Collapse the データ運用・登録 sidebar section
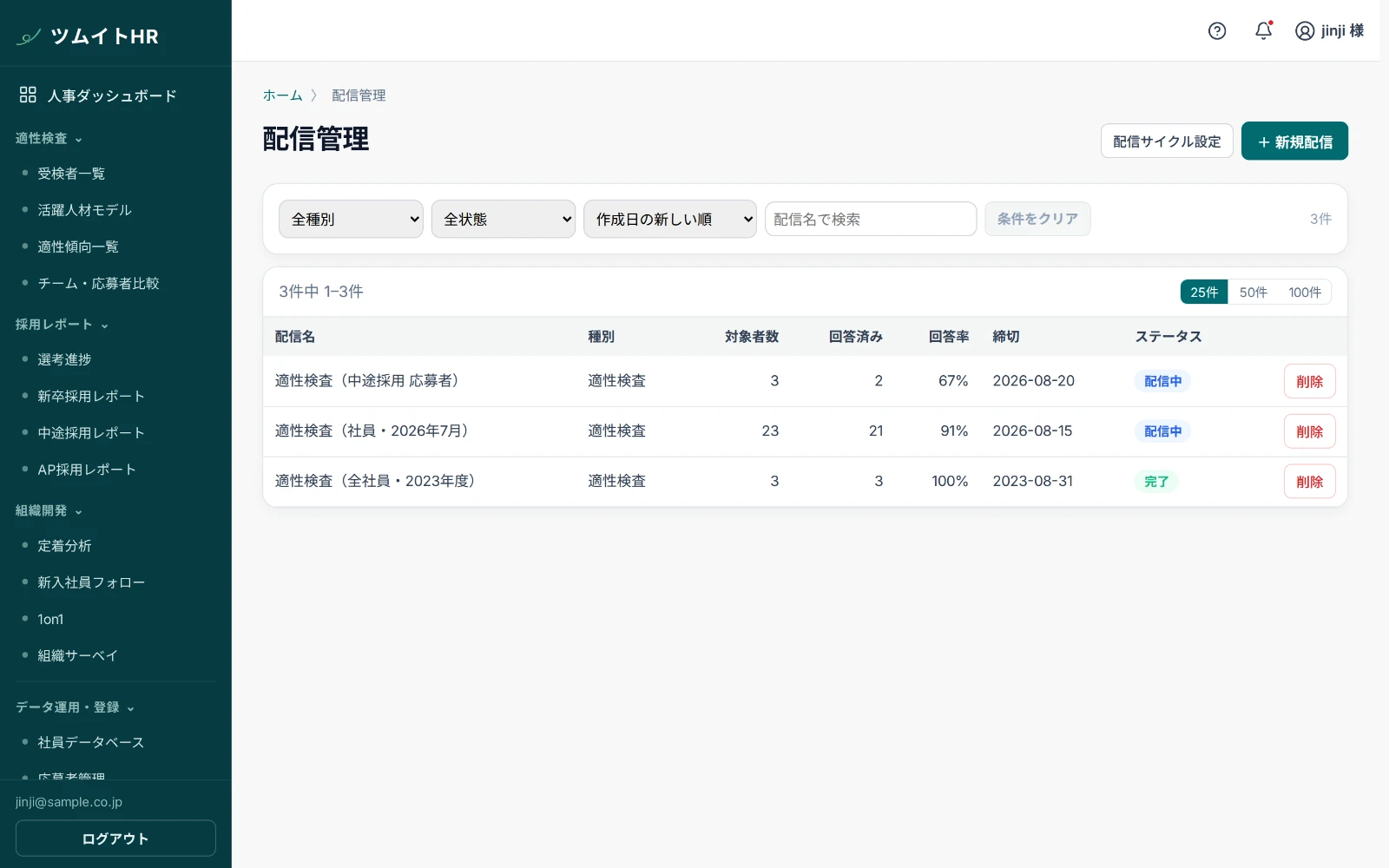This screenshot has width=1389, height=868. pos(76,707)
